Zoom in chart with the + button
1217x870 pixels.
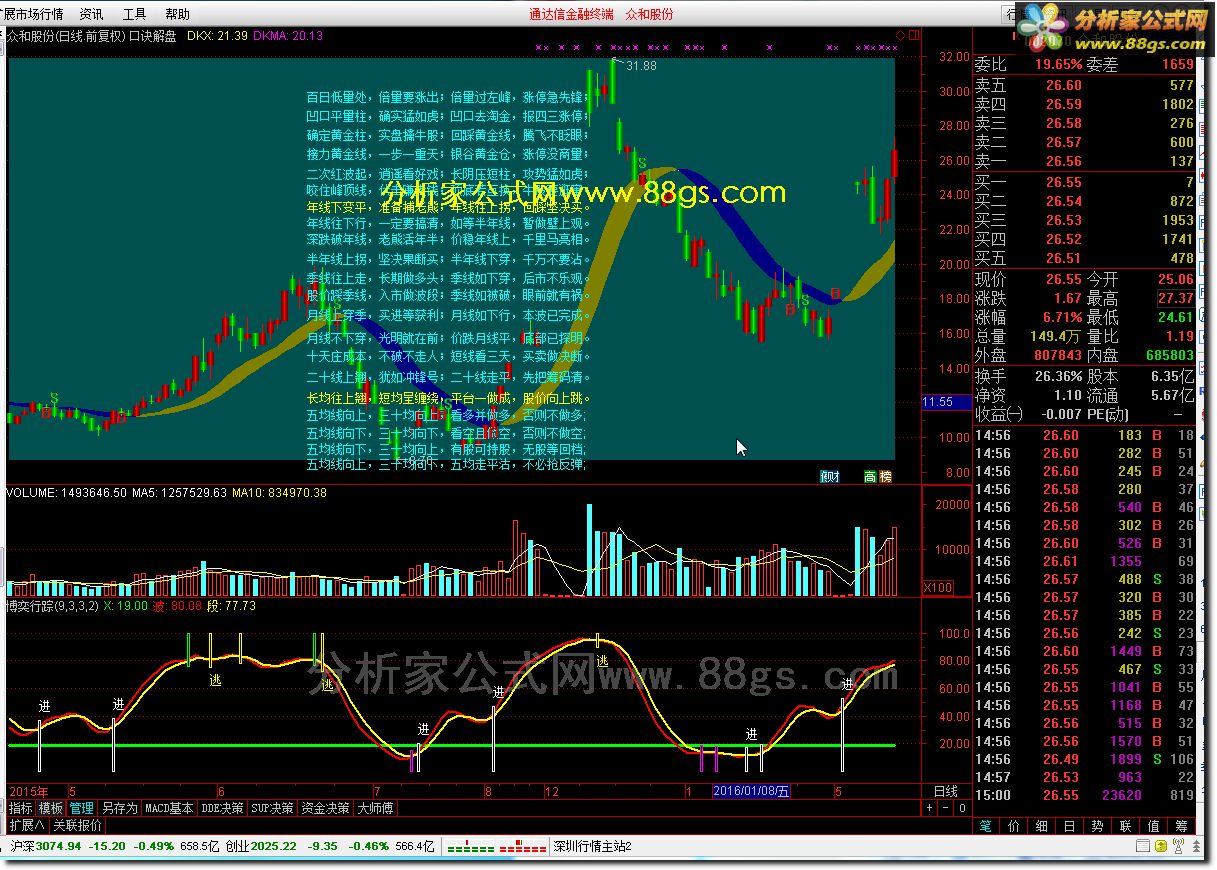pyautogui.click(x=929, y=808)
